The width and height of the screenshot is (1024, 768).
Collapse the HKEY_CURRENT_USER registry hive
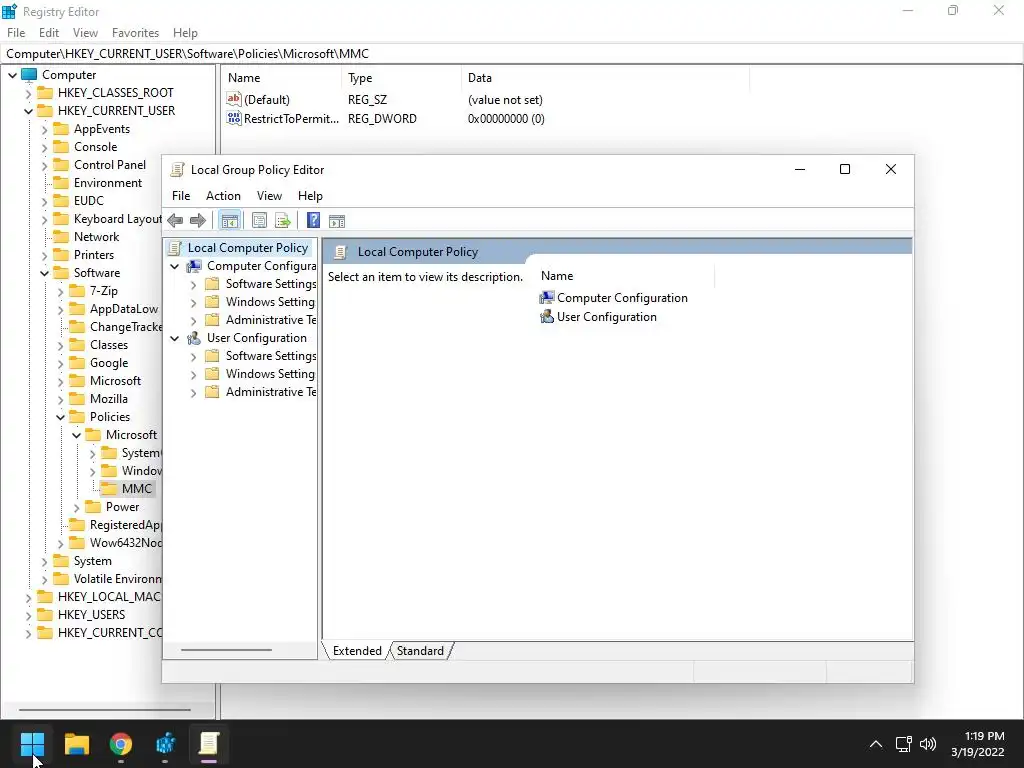click(x=28, y=111)
